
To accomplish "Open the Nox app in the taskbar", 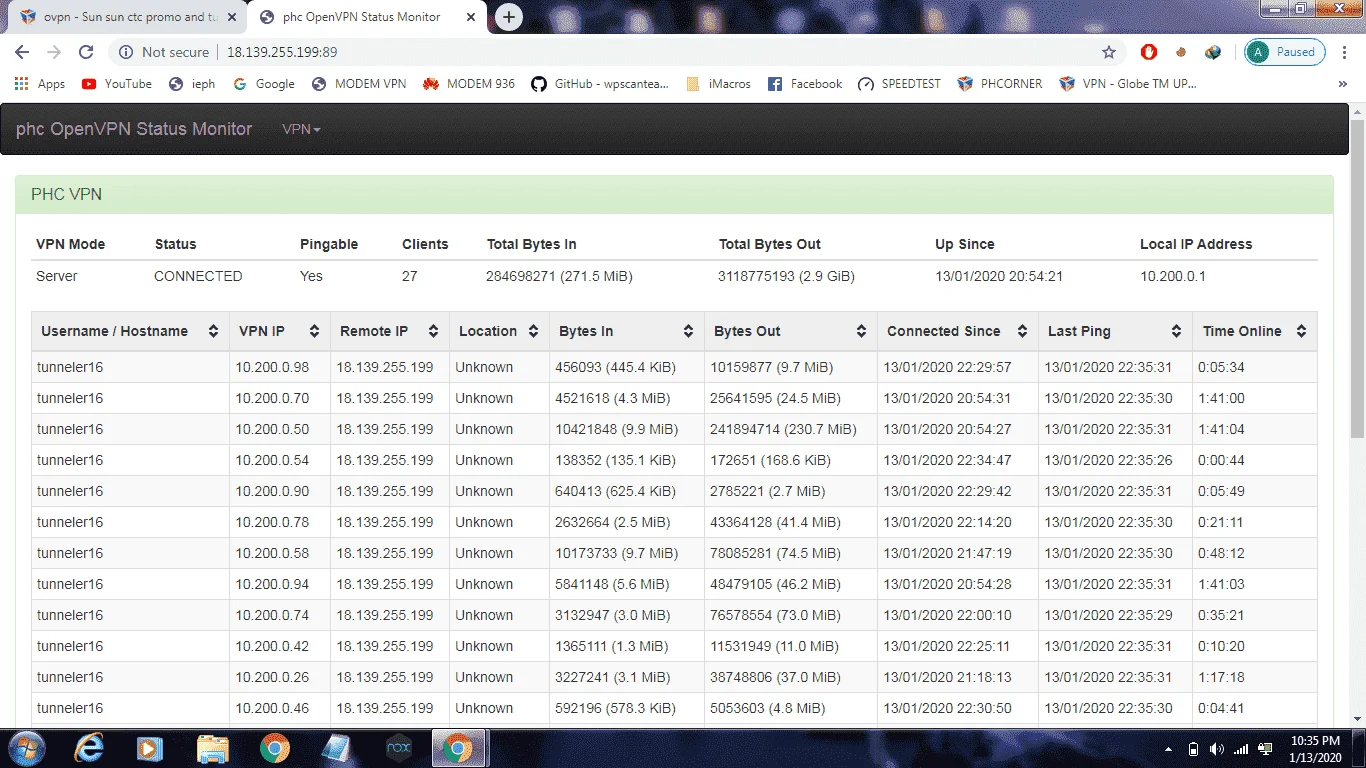I will [399, 748].
